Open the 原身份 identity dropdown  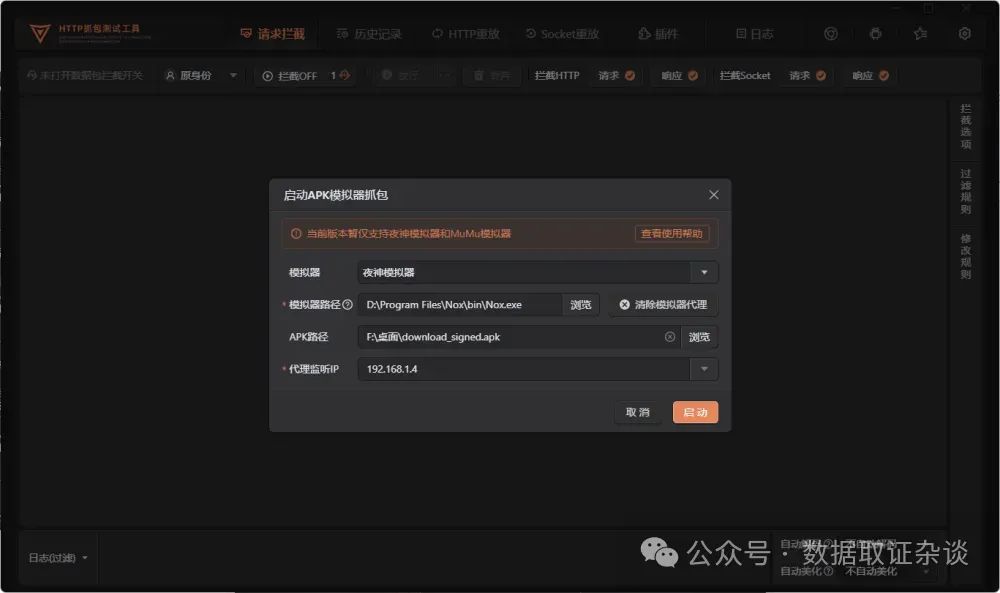(x=232, y=75)
